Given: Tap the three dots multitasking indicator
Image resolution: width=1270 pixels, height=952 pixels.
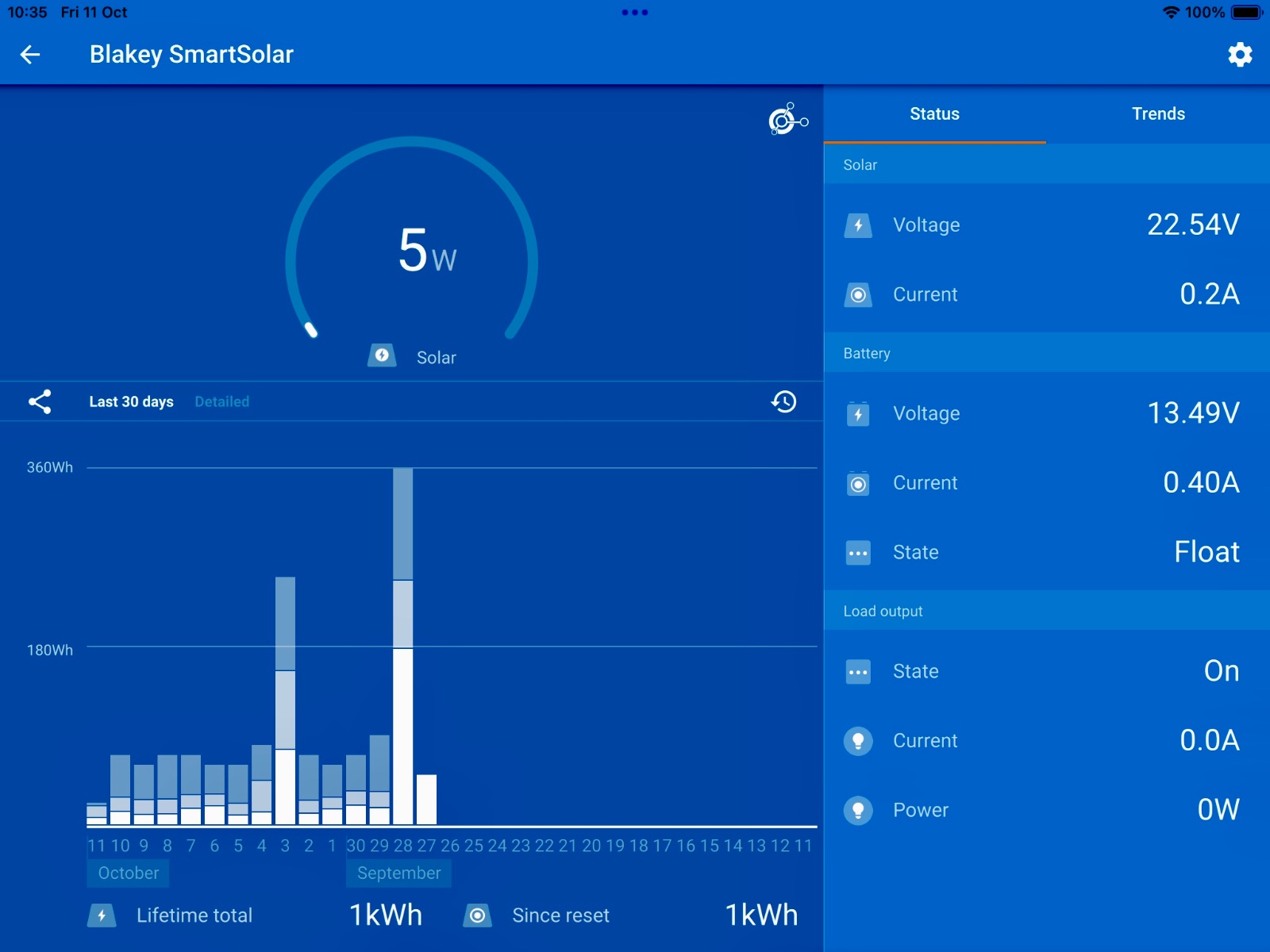Looking at the screenshot, I should tap(635, 13).
